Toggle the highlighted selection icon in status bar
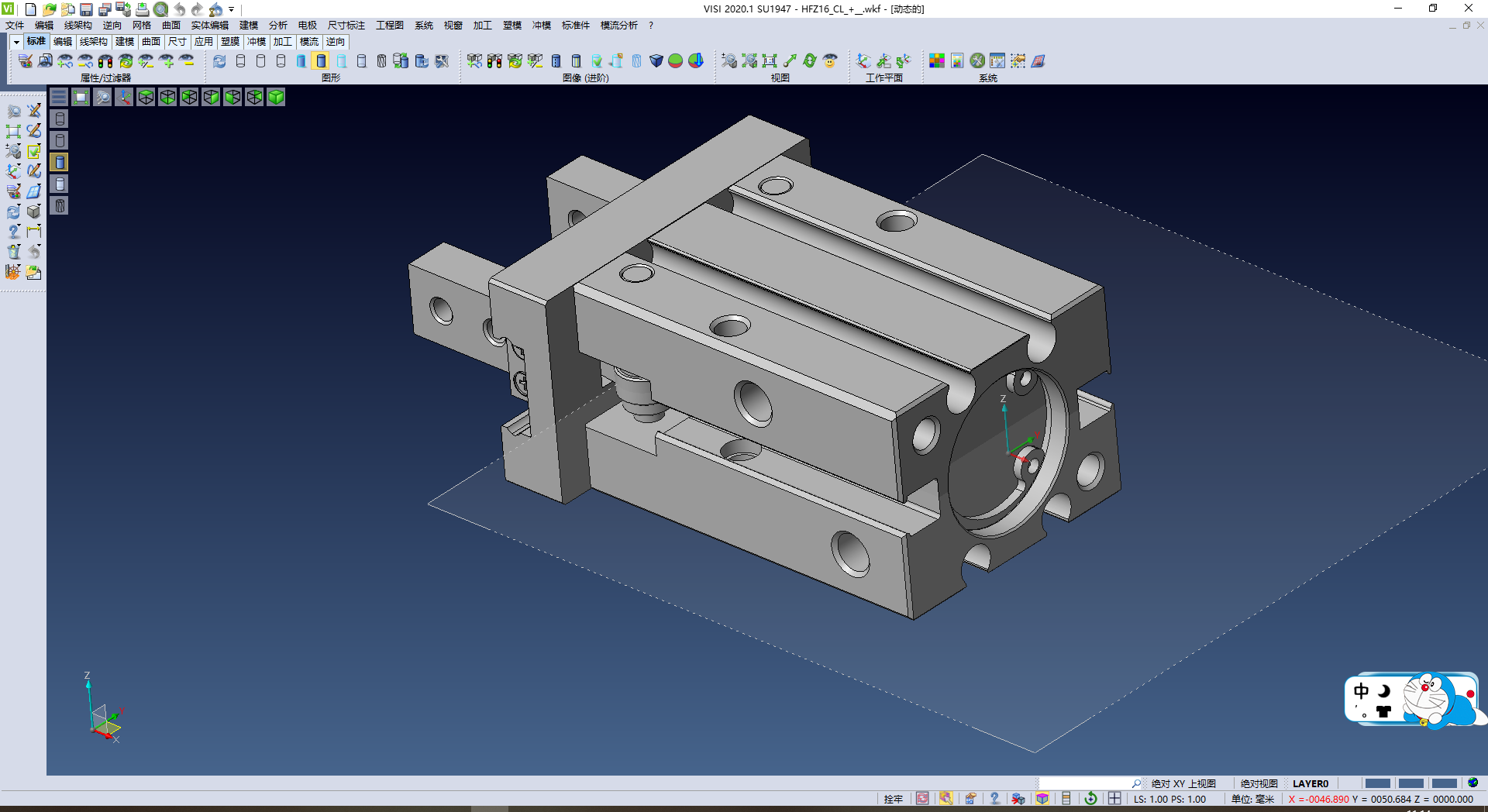The height and width of the screenshot is (812, 1488). click(x=945, y=799)
